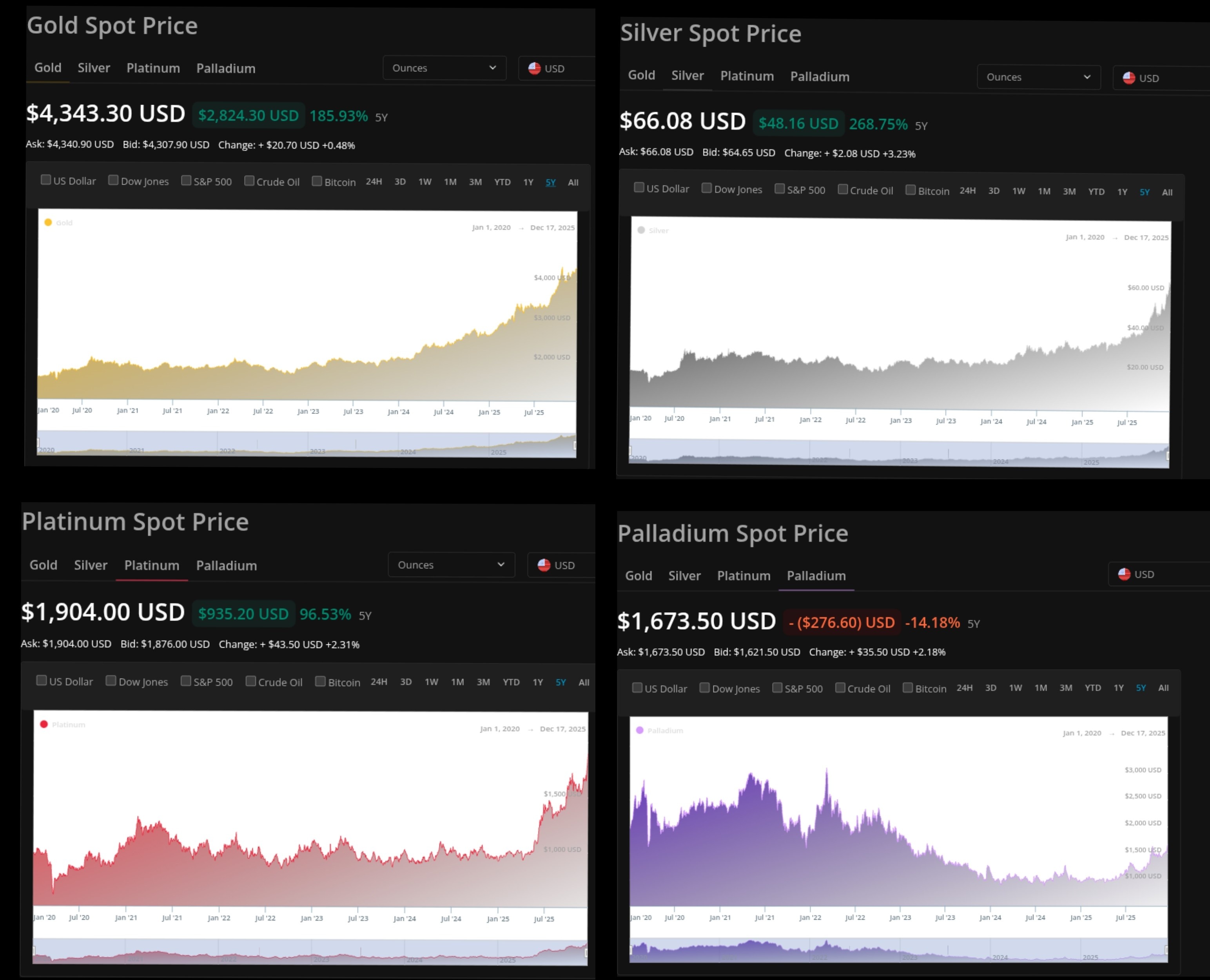Click the purple Palladium legend dot in chart
Image resolution: width=1210 pixels, height=980 pixels.
pos(639,730)
